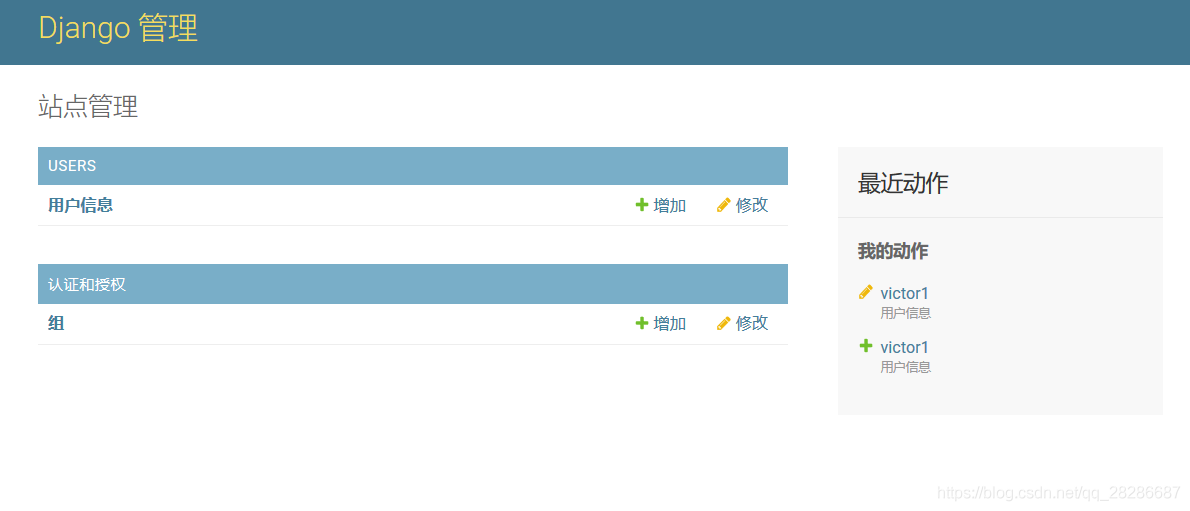Open the added victor1 recent action
The height and width of the screenshot is (511, 1190).
(x=905, y=347)
